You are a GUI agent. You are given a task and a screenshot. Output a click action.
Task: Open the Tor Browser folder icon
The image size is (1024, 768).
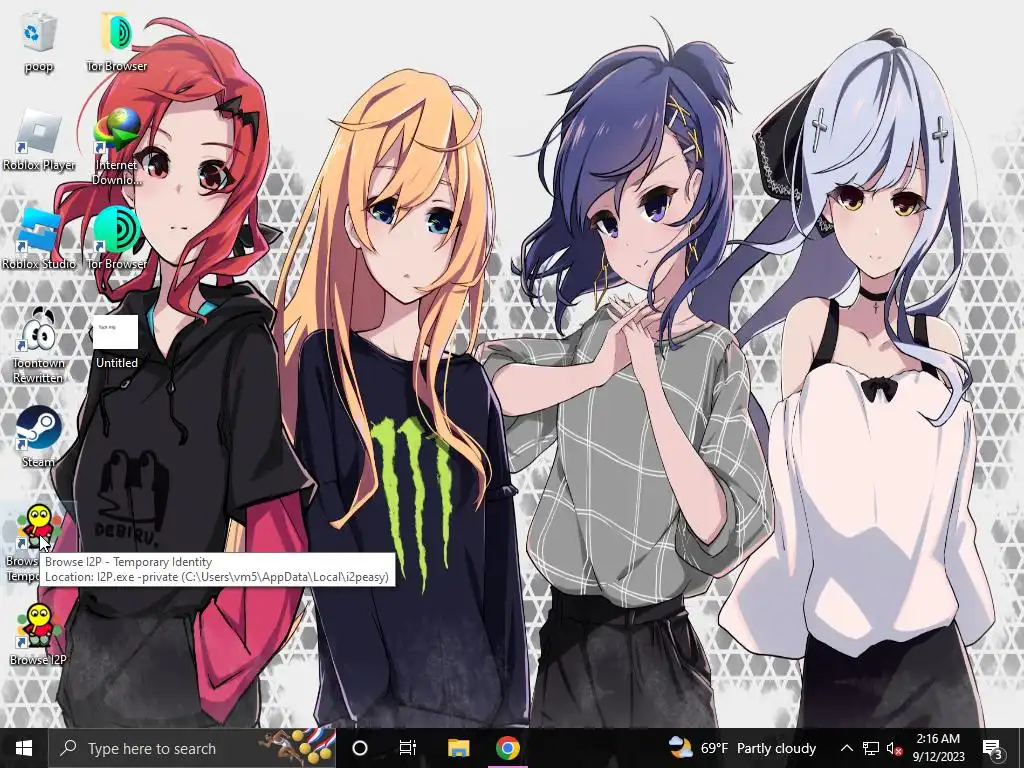(x=117, y=42)
